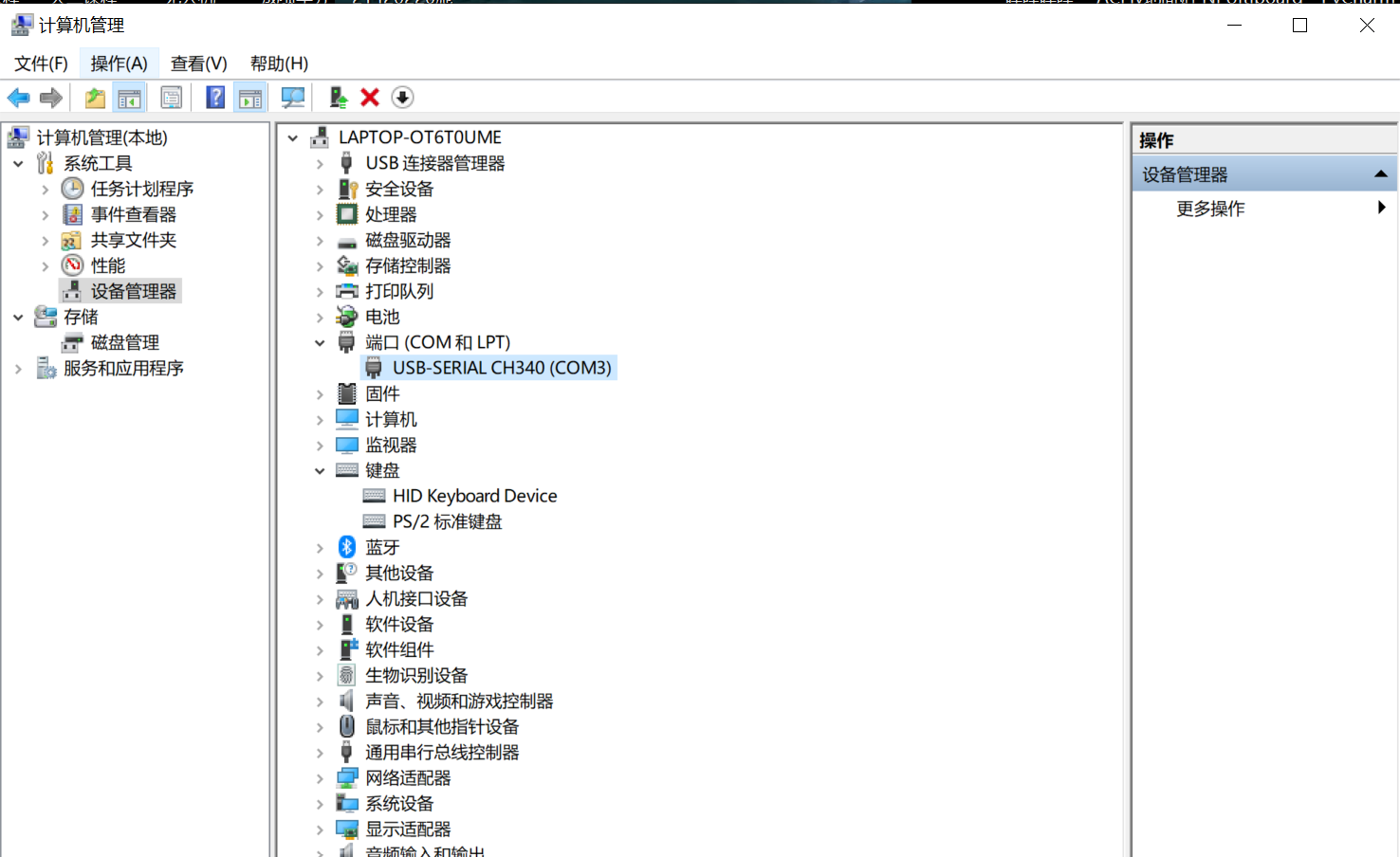Click the blue help question mark icon
Screen dimensions: 1400x857
pyautogui.click(x=215, y=98)
